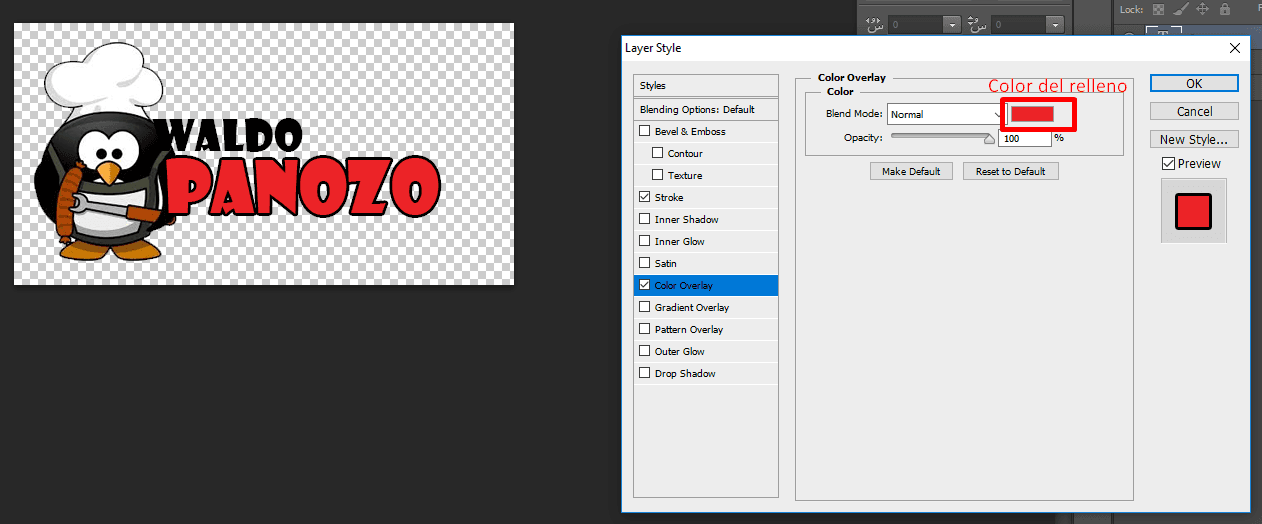This screenshot has width=1262, height=524.
Task: Click the Opacity slider handle
Action: click(x=990, y=139)
